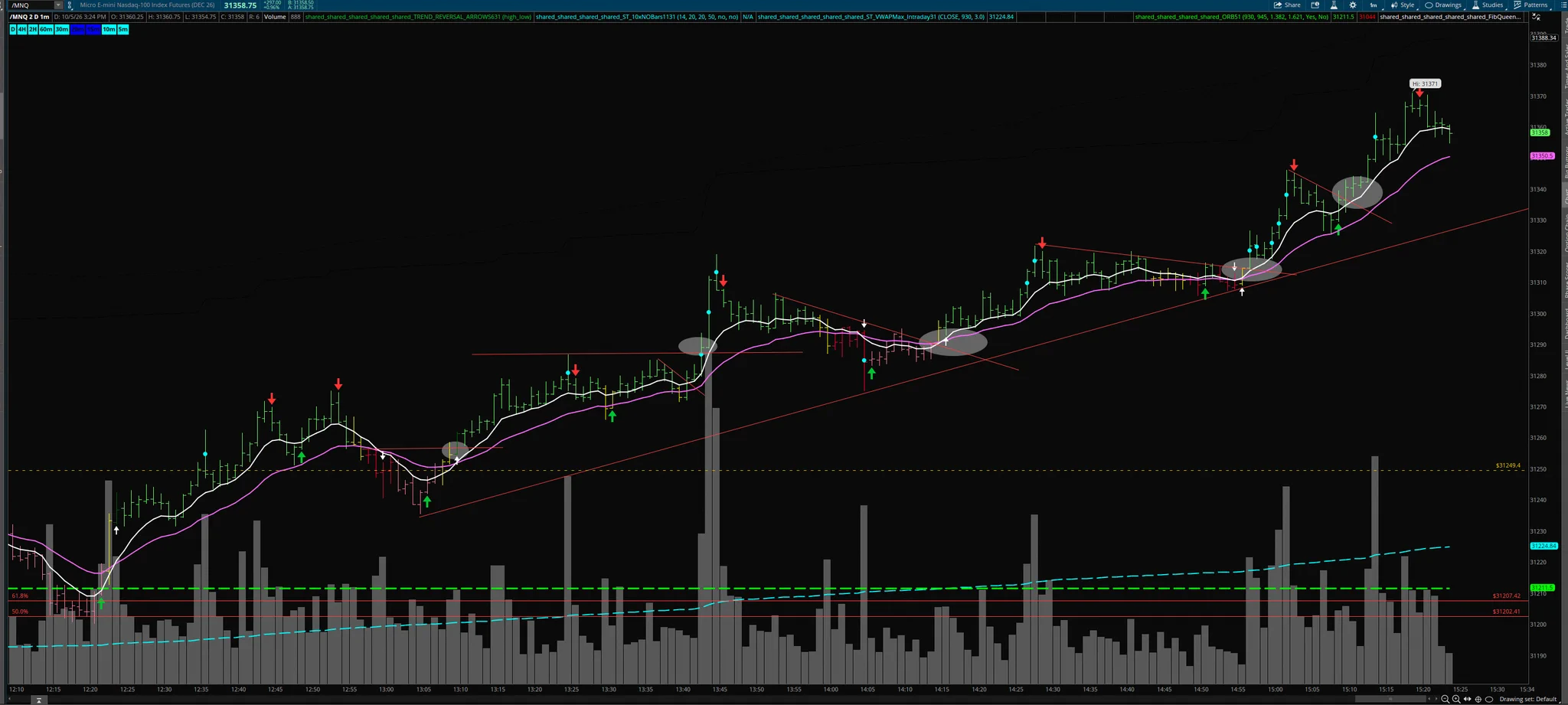1568x705 pixels.
Task: Open the Studies dropdown menu
Action: coord(1487,5)
